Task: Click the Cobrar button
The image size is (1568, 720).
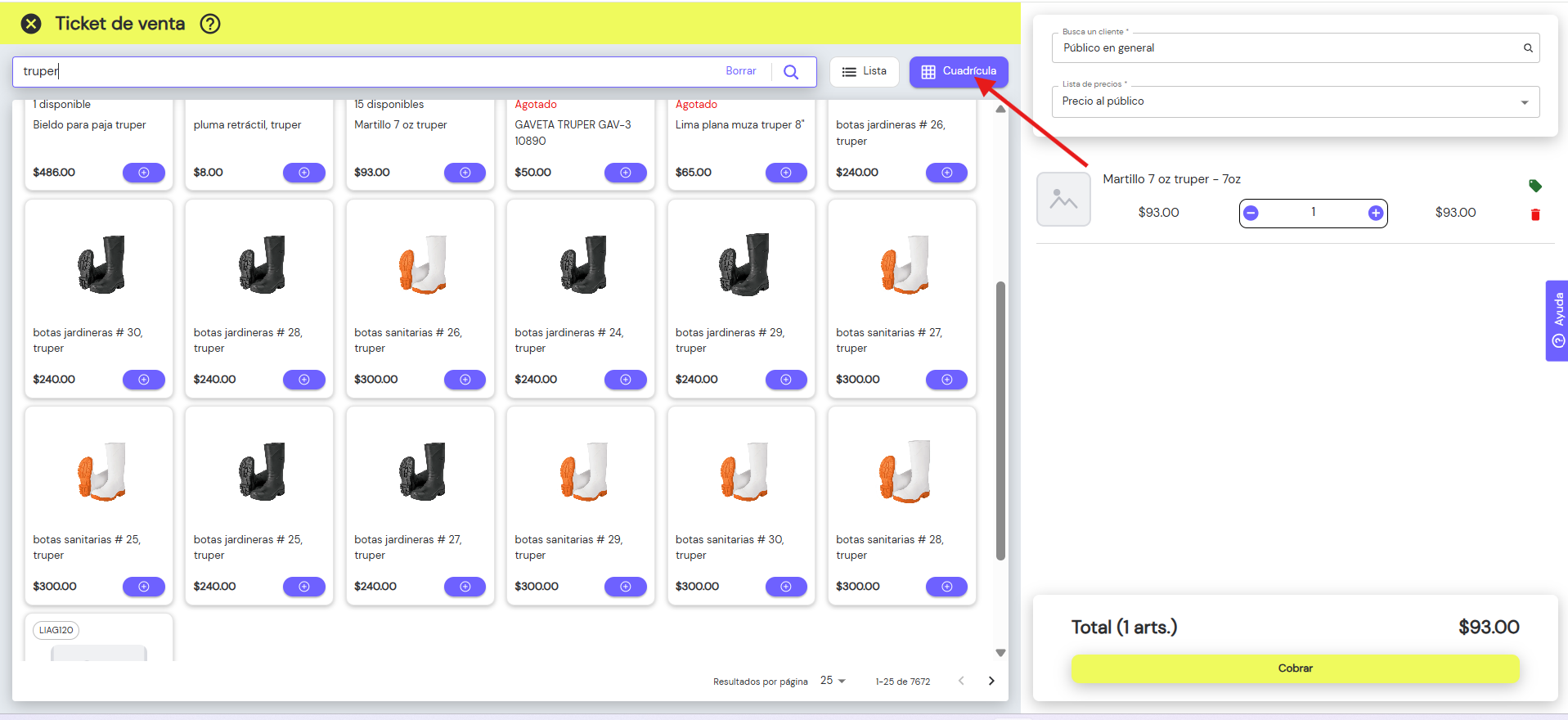Action: [1296, 668]
